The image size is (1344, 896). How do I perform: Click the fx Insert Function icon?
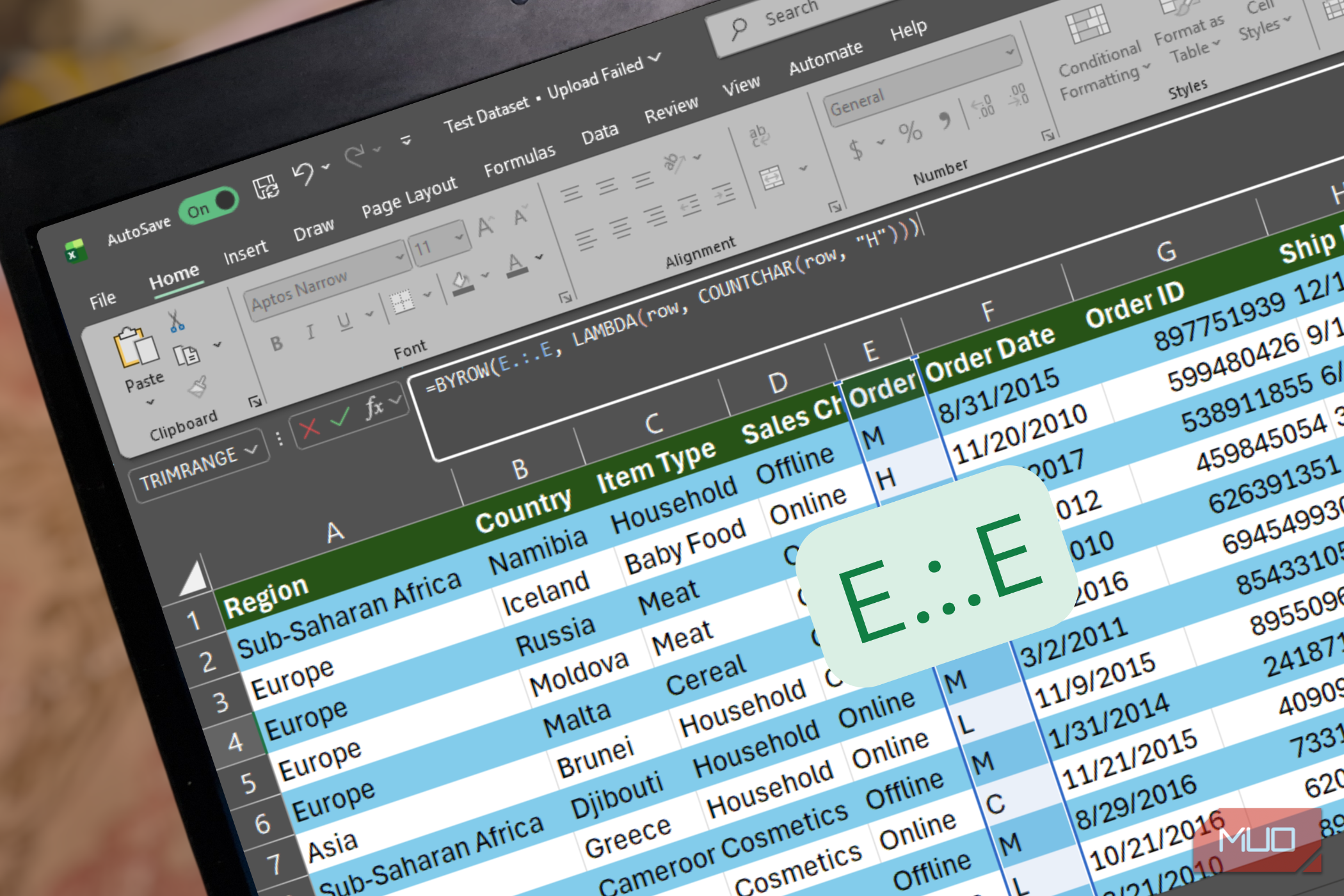pyautogui.click(x=373, y=407)
